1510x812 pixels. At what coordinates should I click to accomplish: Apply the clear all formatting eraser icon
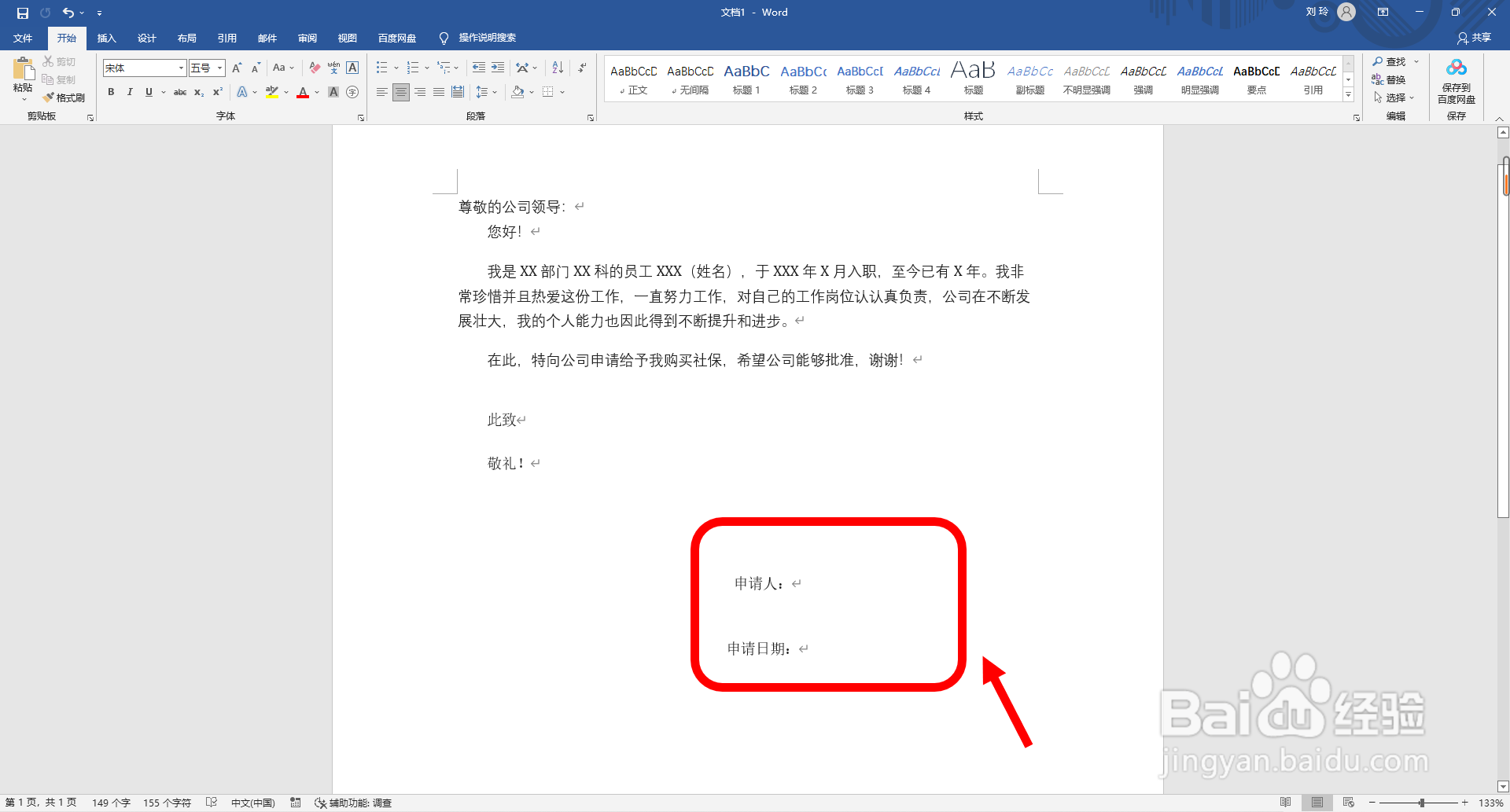tap(314, 68)
